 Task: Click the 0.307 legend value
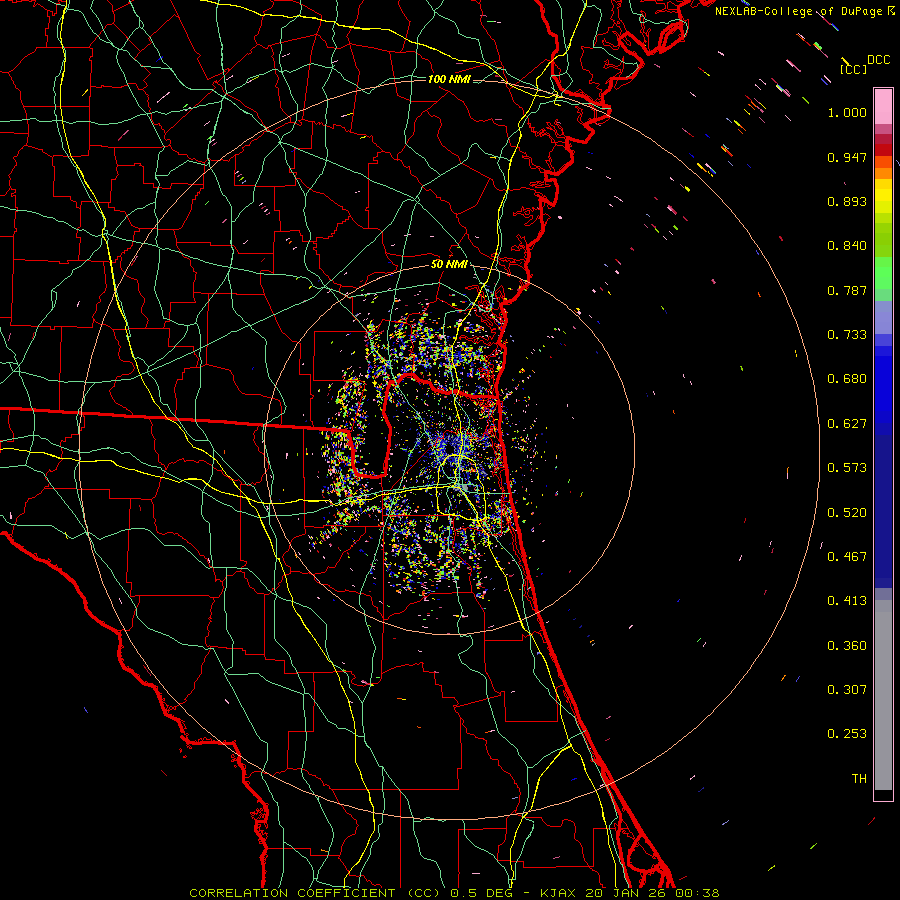[x=847, y=690]
